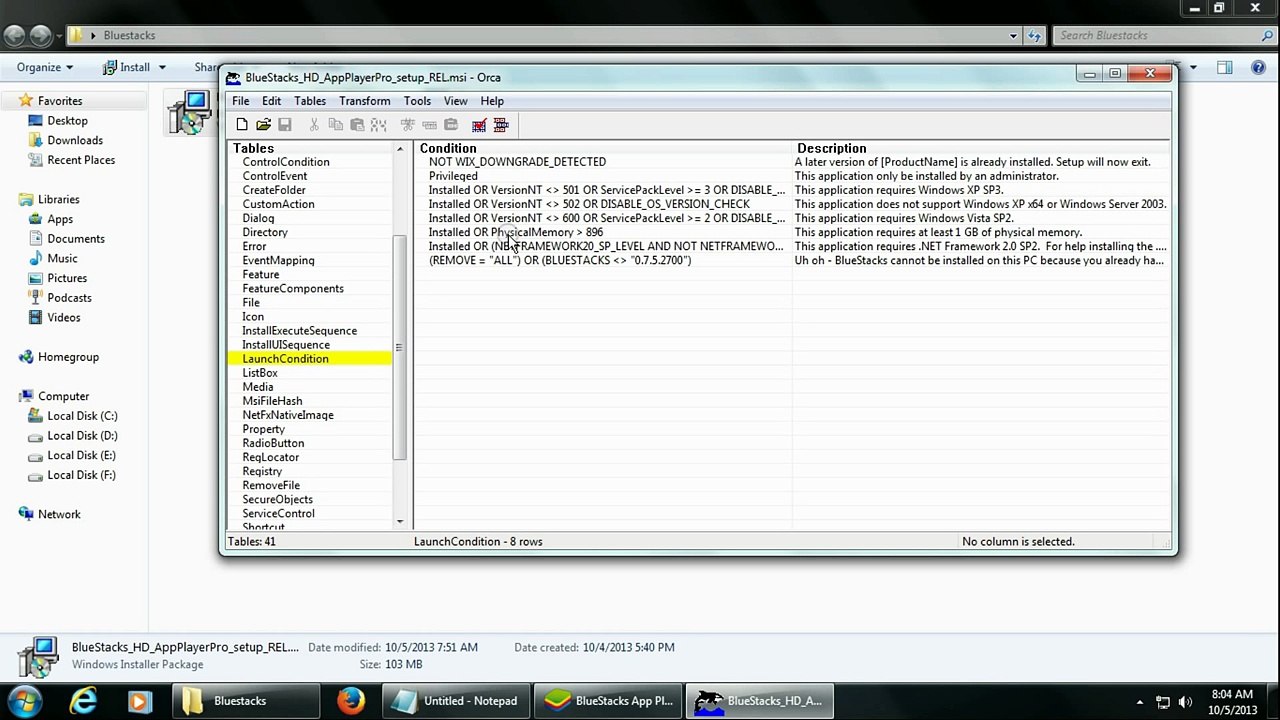The image size is (1280, 720).
Task: Launch Internet Explorer from the taskbar
Action: [x=83, y=700]
